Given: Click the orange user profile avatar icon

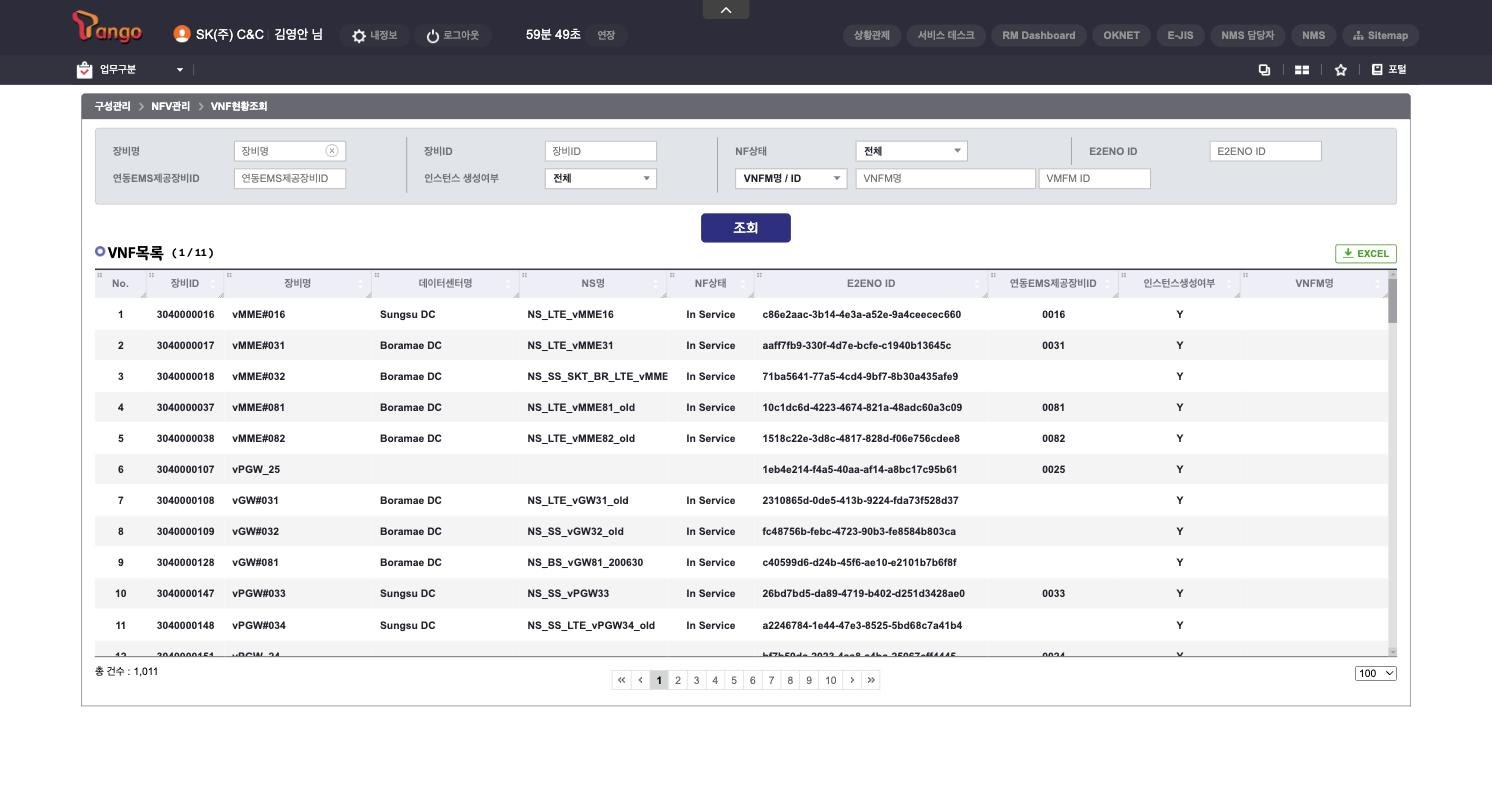Looking at the screenshot, I should 182,34.
